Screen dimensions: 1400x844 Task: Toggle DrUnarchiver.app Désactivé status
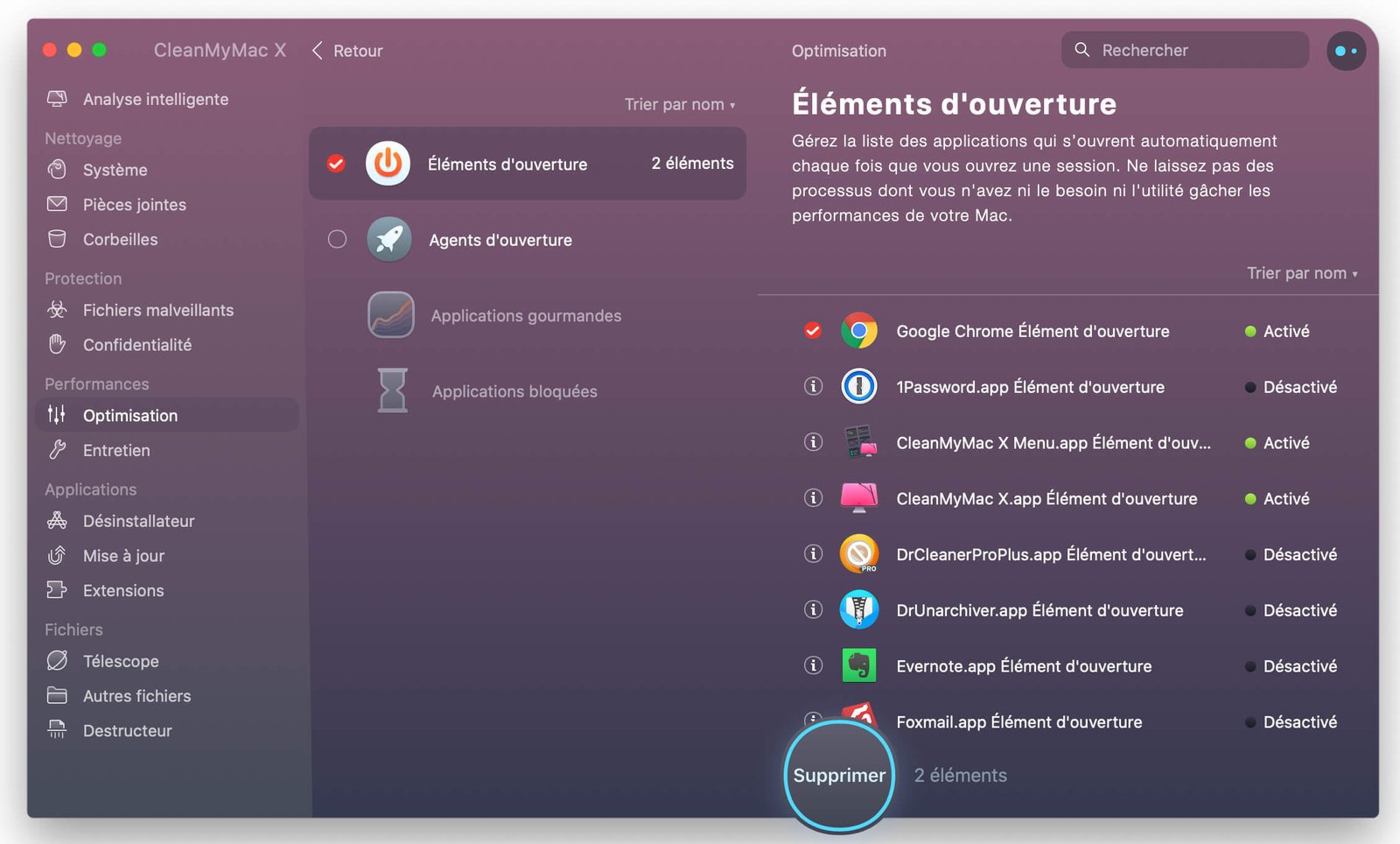tap(1291, 610)
